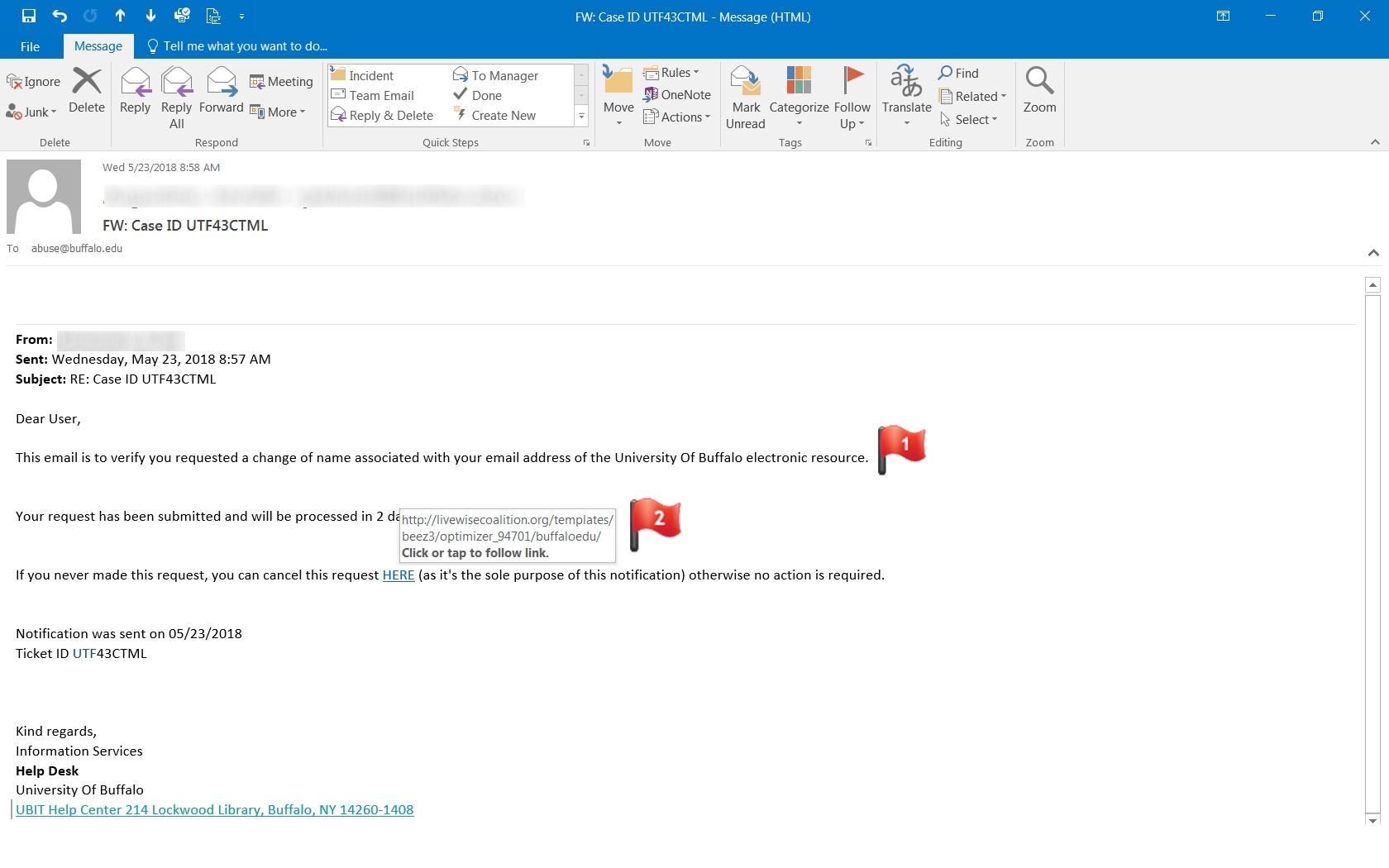Expand the Quick Steps gallery list
The width and height of the screenshot is (1389, 868).
[x=581, y=117]
